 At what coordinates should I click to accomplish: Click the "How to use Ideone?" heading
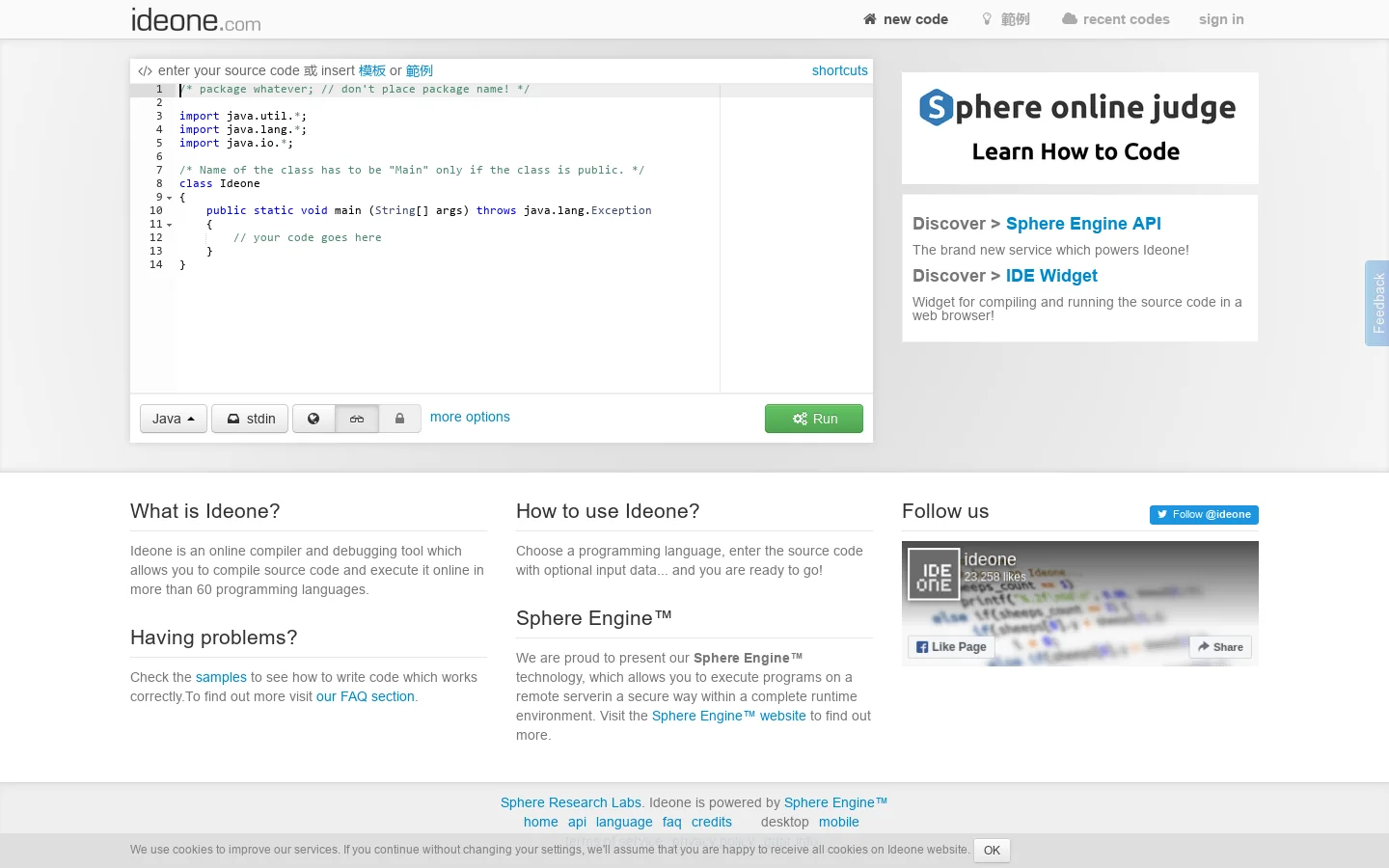608,511
